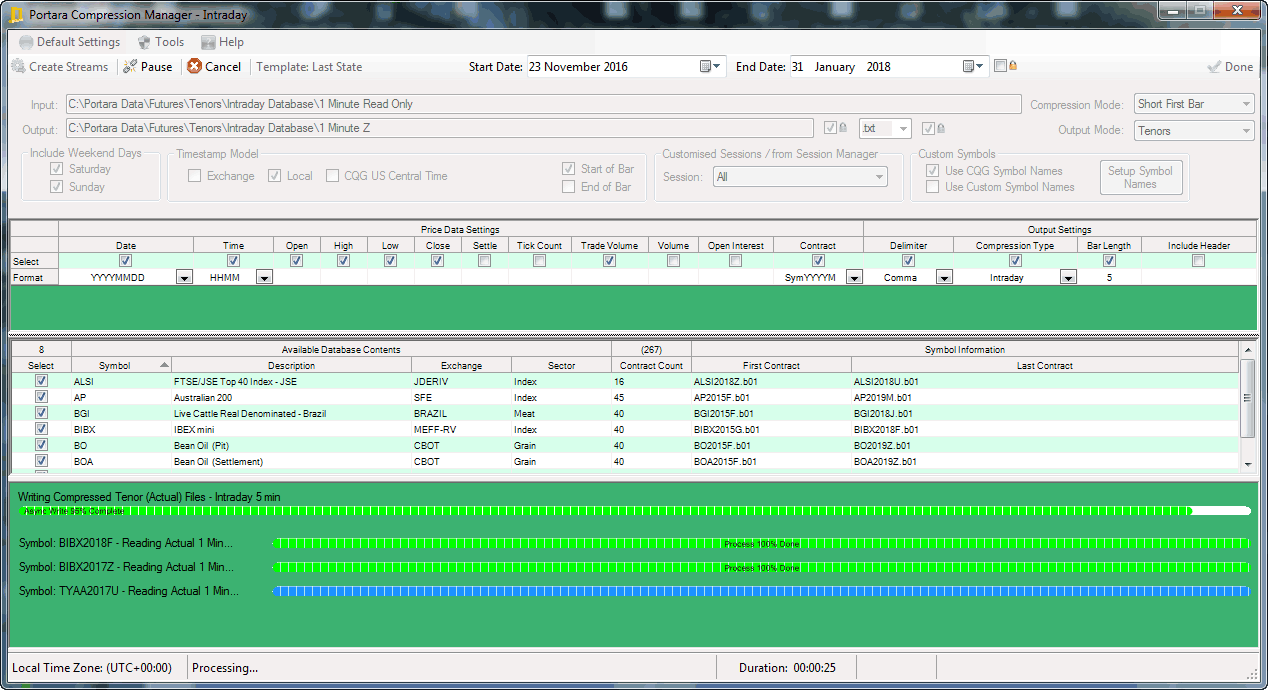Open the Comma delimiter dropdown

(x=944, y=278)
